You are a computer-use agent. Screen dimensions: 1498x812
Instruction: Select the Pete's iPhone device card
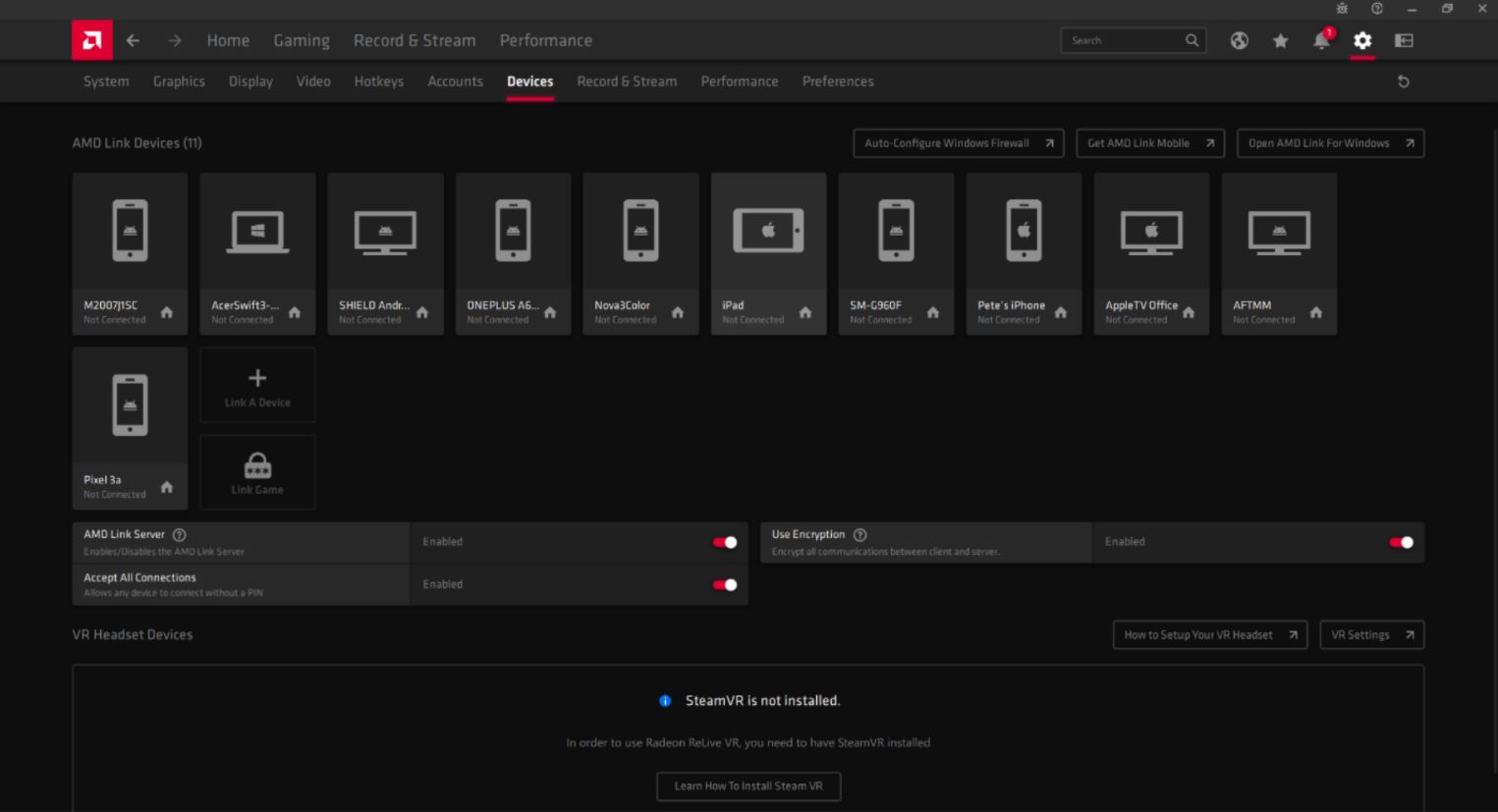tap(1024, 254)
